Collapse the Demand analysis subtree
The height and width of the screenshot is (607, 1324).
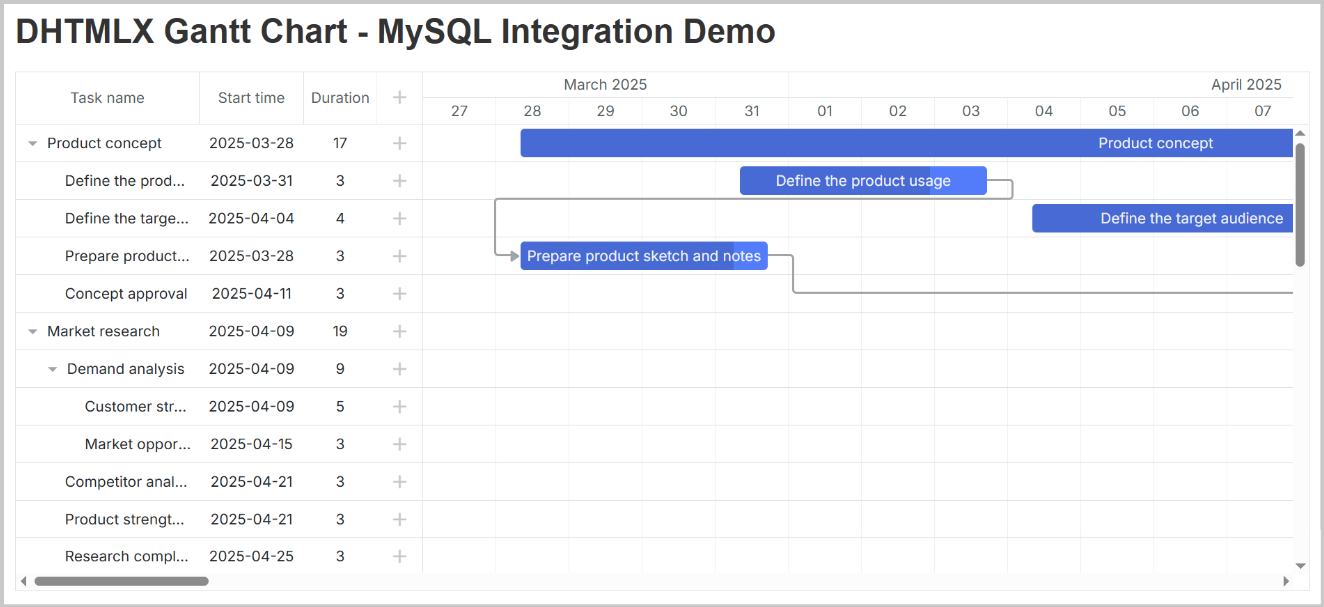[52, 369]
